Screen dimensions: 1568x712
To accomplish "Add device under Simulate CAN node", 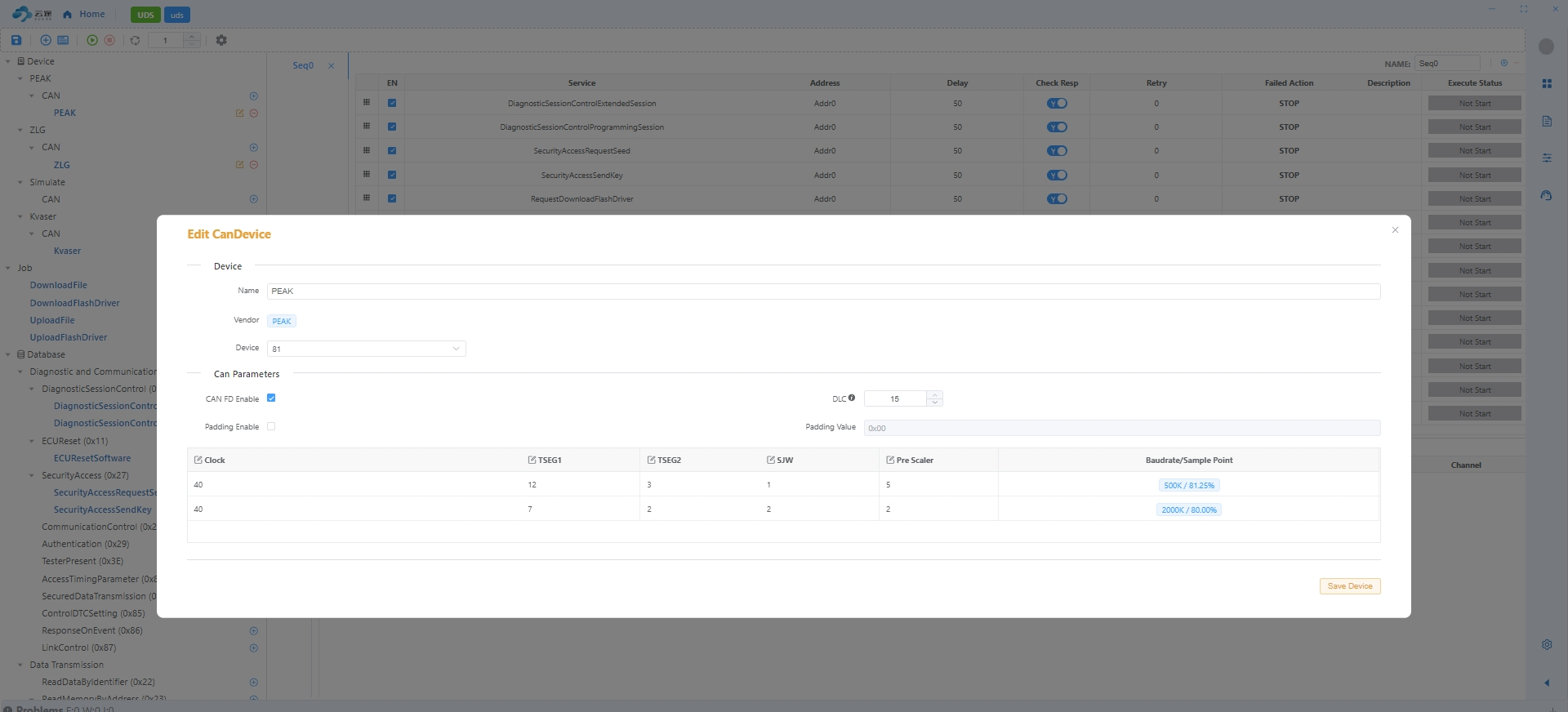I will click(254, 199).
